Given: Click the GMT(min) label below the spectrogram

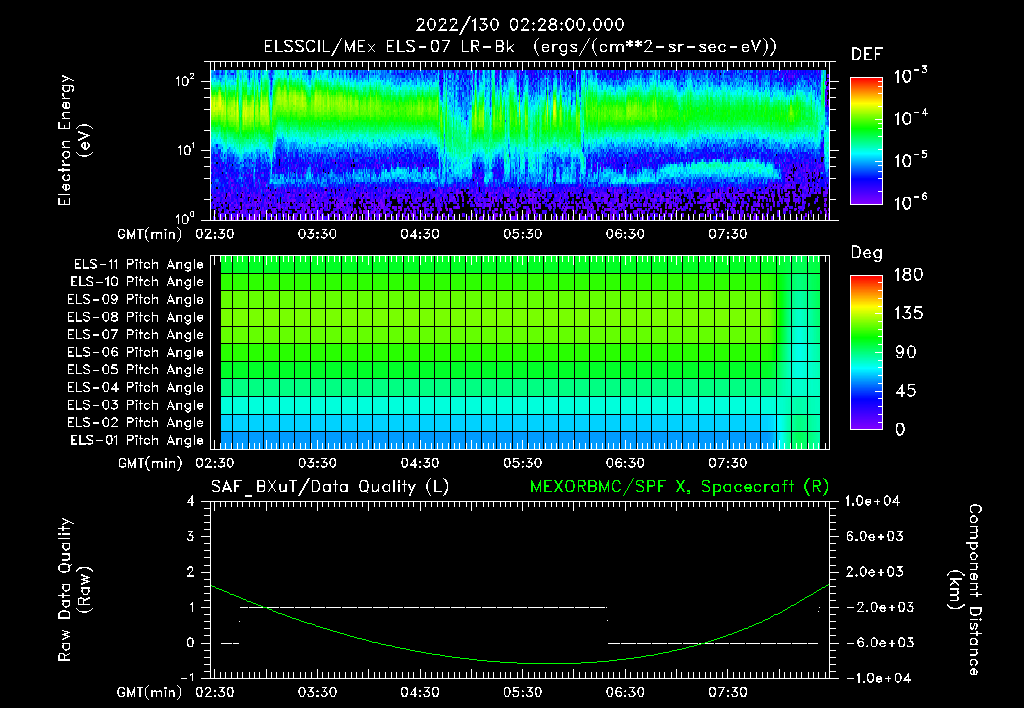Looking at the screenshot, I should click(x=150, y=234).
